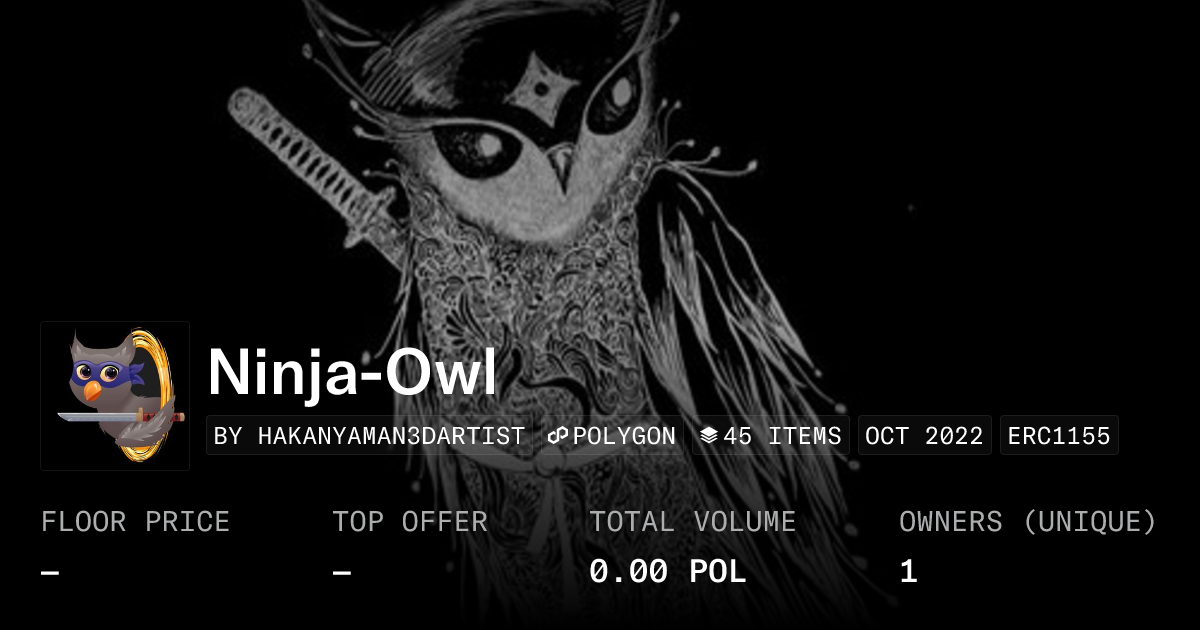This screenshot has height=630, width=1200.
Task: Click the OCT 2022 creation date badge
Action: [924, 436]
